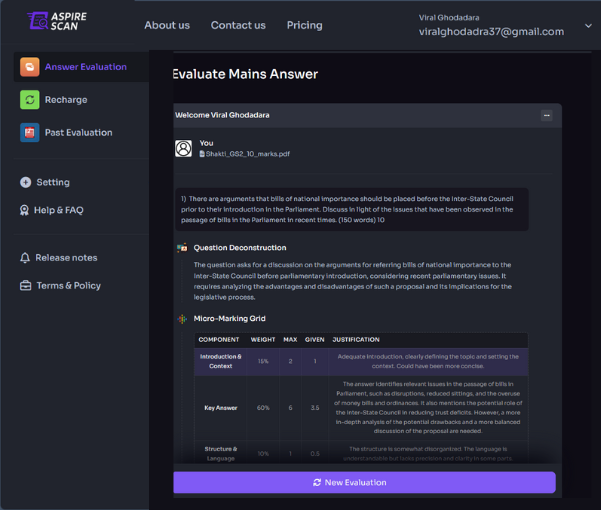Expand the account dropdown chevron
The width and height of the screenshot is (601, 510).
coord(587,26)
